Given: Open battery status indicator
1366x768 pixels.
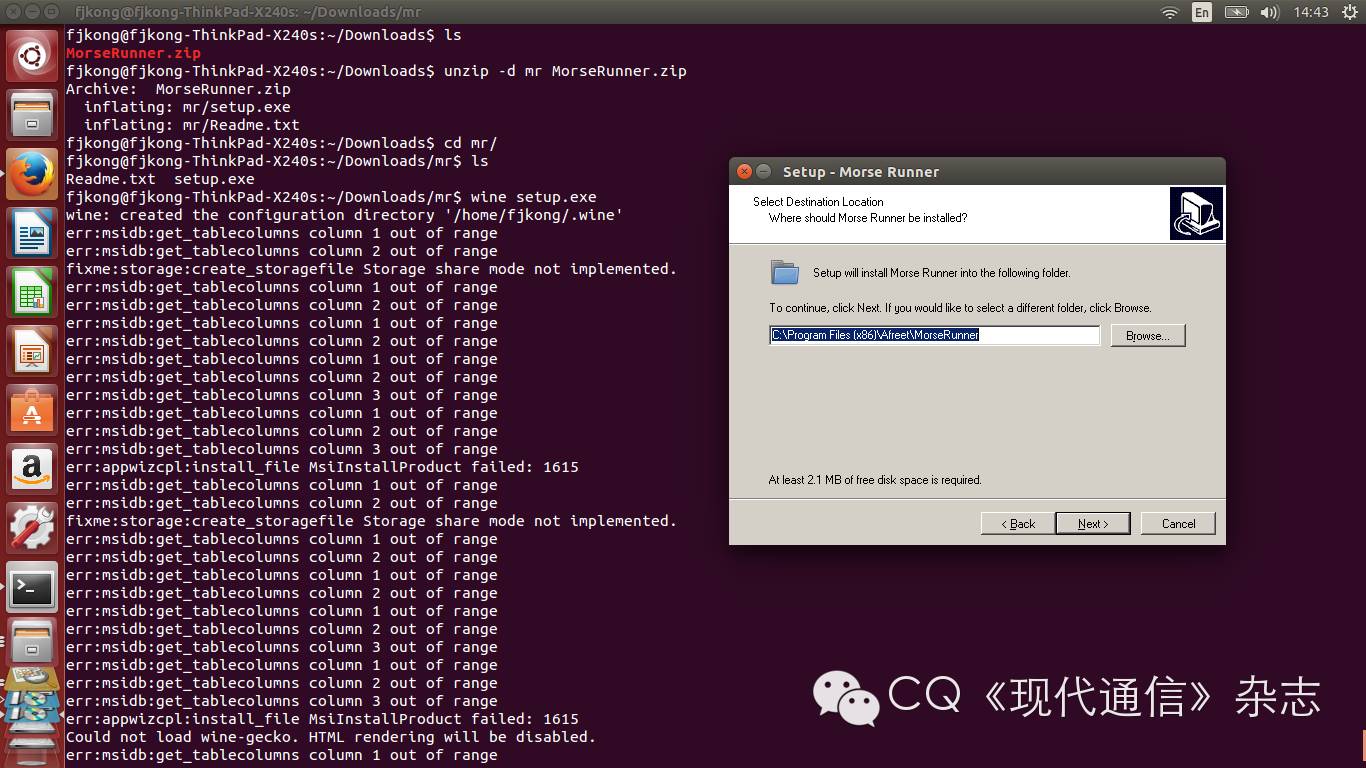Looking at the screenshot, I should (1236, 12).
